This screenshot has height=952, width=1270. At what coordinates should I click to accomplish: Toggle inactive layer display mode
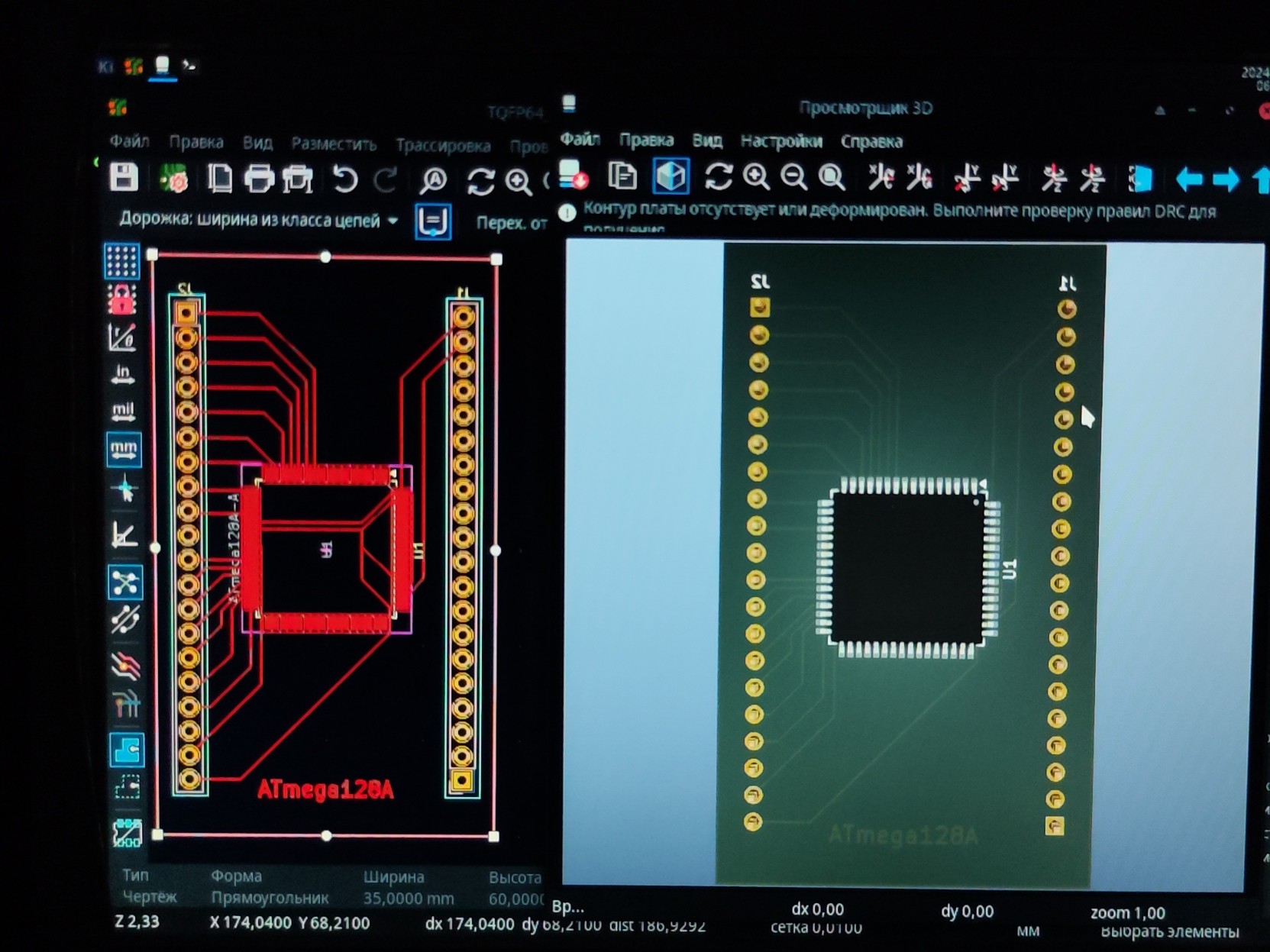point(126,666)
